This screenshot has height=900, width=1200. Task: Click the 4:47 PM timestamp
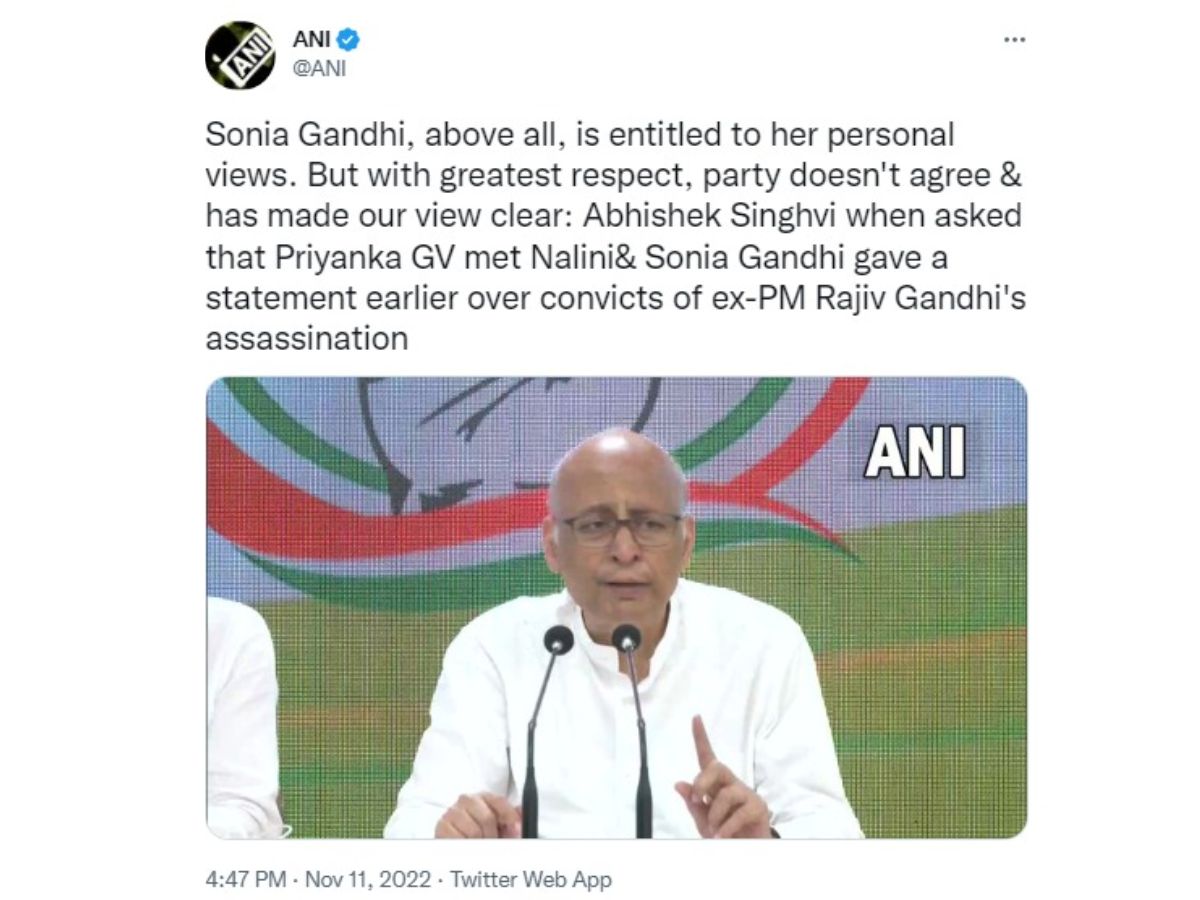coord(245,880)
